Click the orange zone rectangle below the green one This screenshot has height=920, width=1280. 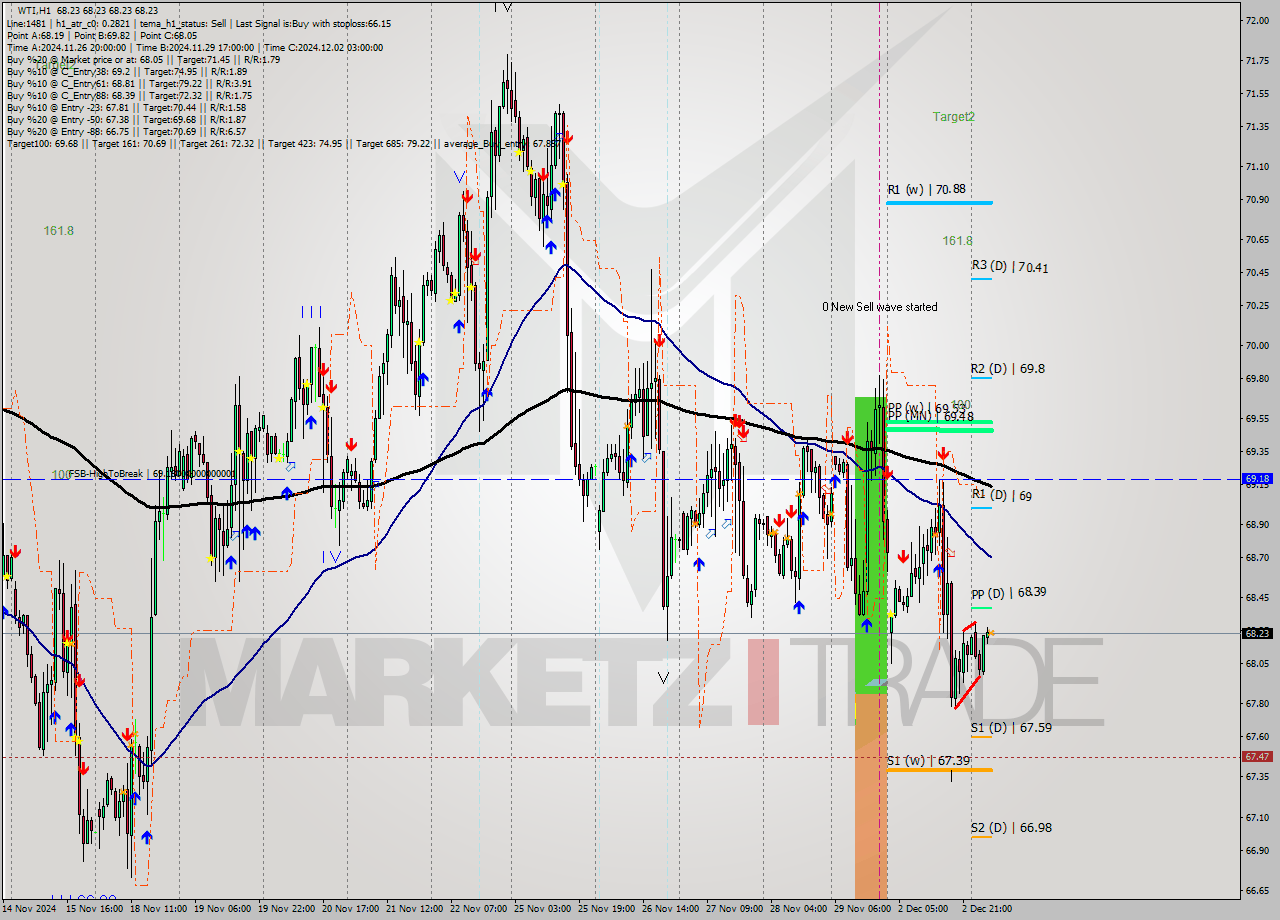[x=870, y=796]
